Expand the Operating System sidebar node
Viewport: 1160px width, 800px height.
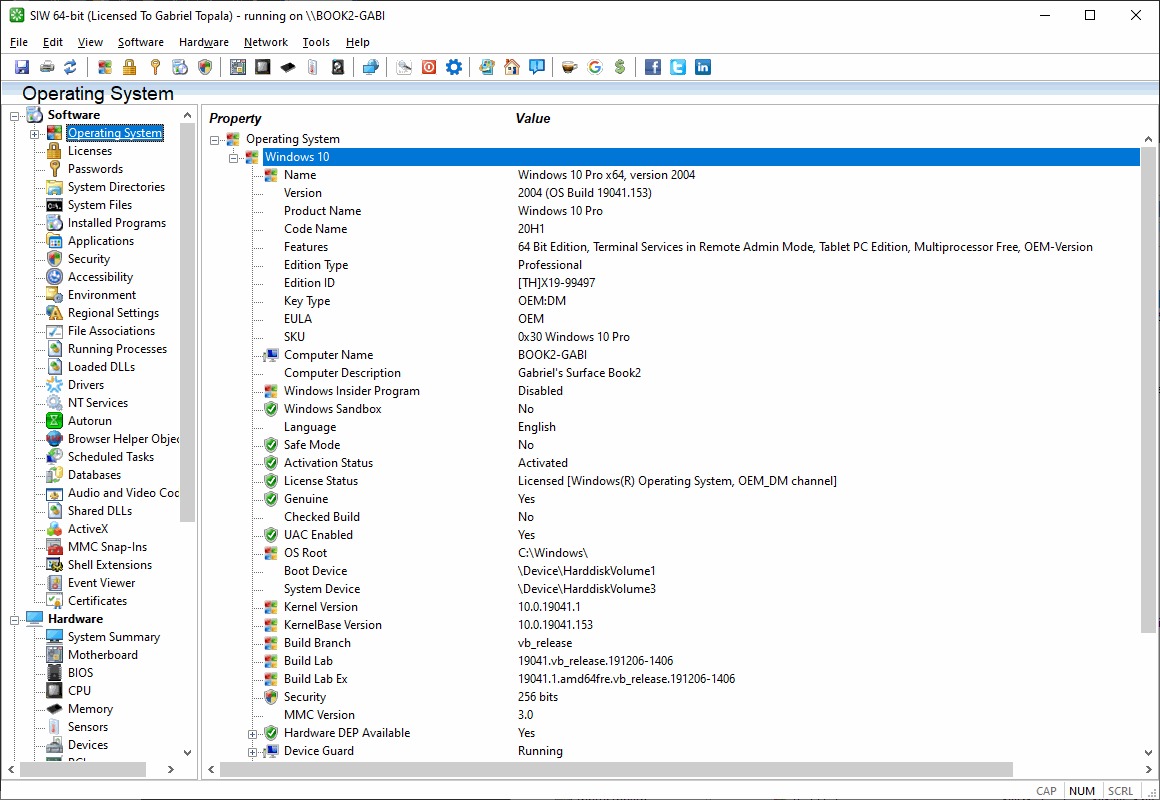(x=34, y=134)
